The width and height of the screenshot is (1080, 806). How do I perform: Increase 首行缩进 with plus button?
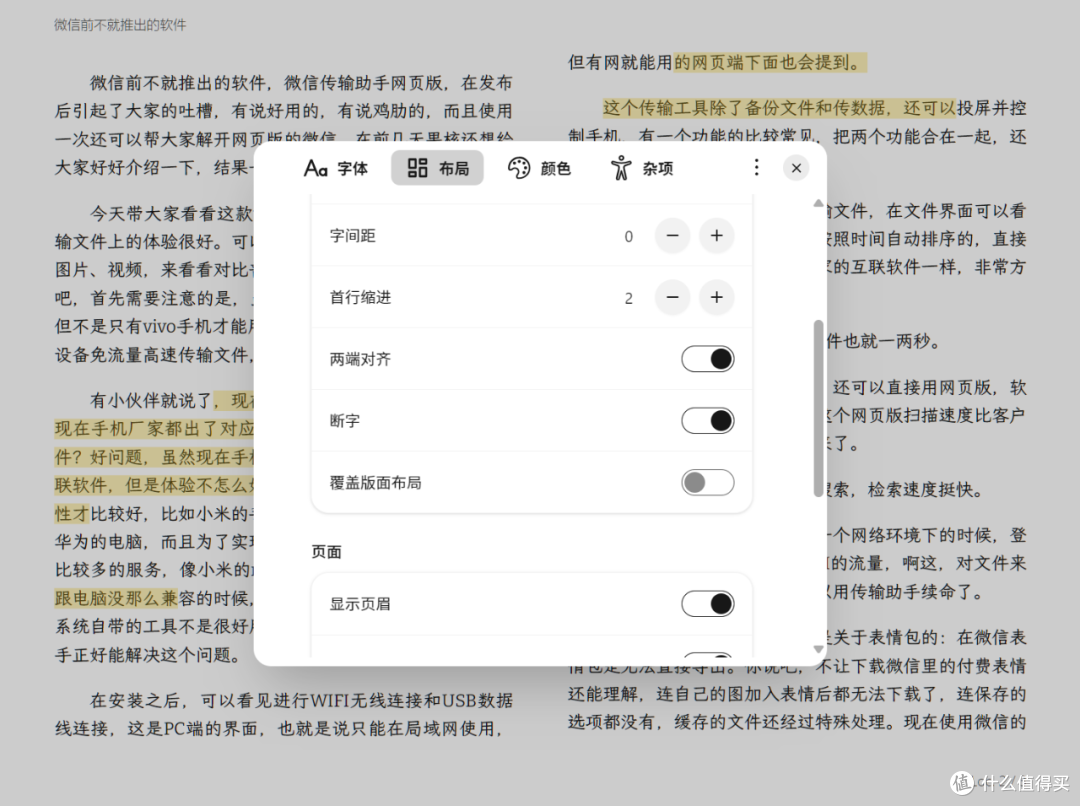click(716, 297)
